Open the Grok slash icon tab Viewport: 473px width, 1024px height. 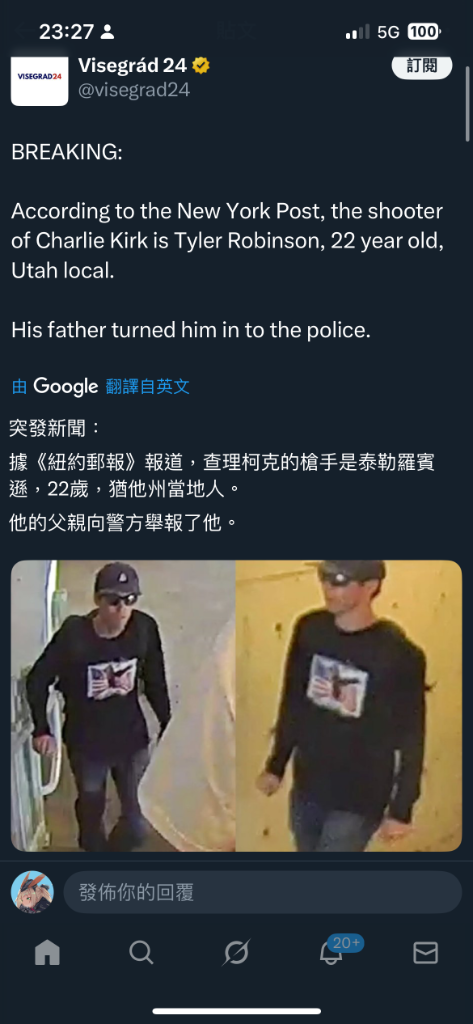point(236,953)
